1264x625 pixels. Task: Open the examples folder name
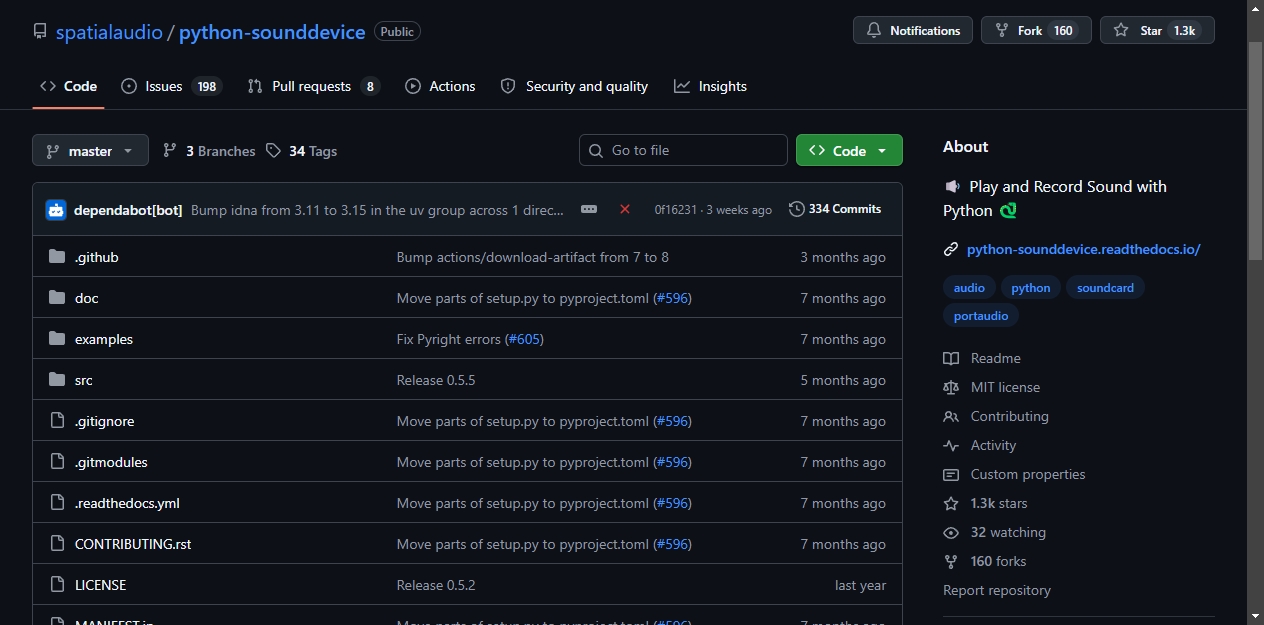pyautogui.click(x=104, y=339)
